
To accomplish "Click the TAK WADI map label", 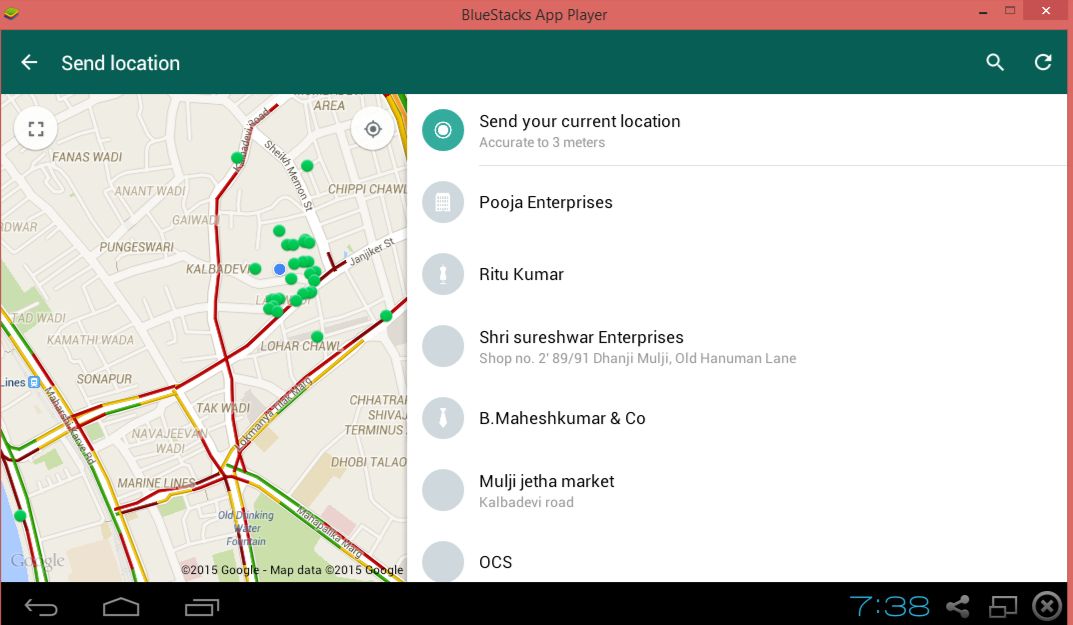I will tap(223, 408).
